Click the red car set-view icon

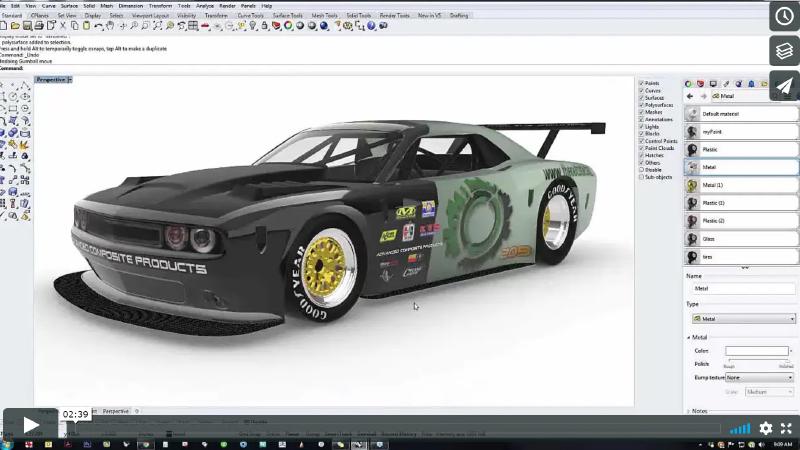coord(205,26)
